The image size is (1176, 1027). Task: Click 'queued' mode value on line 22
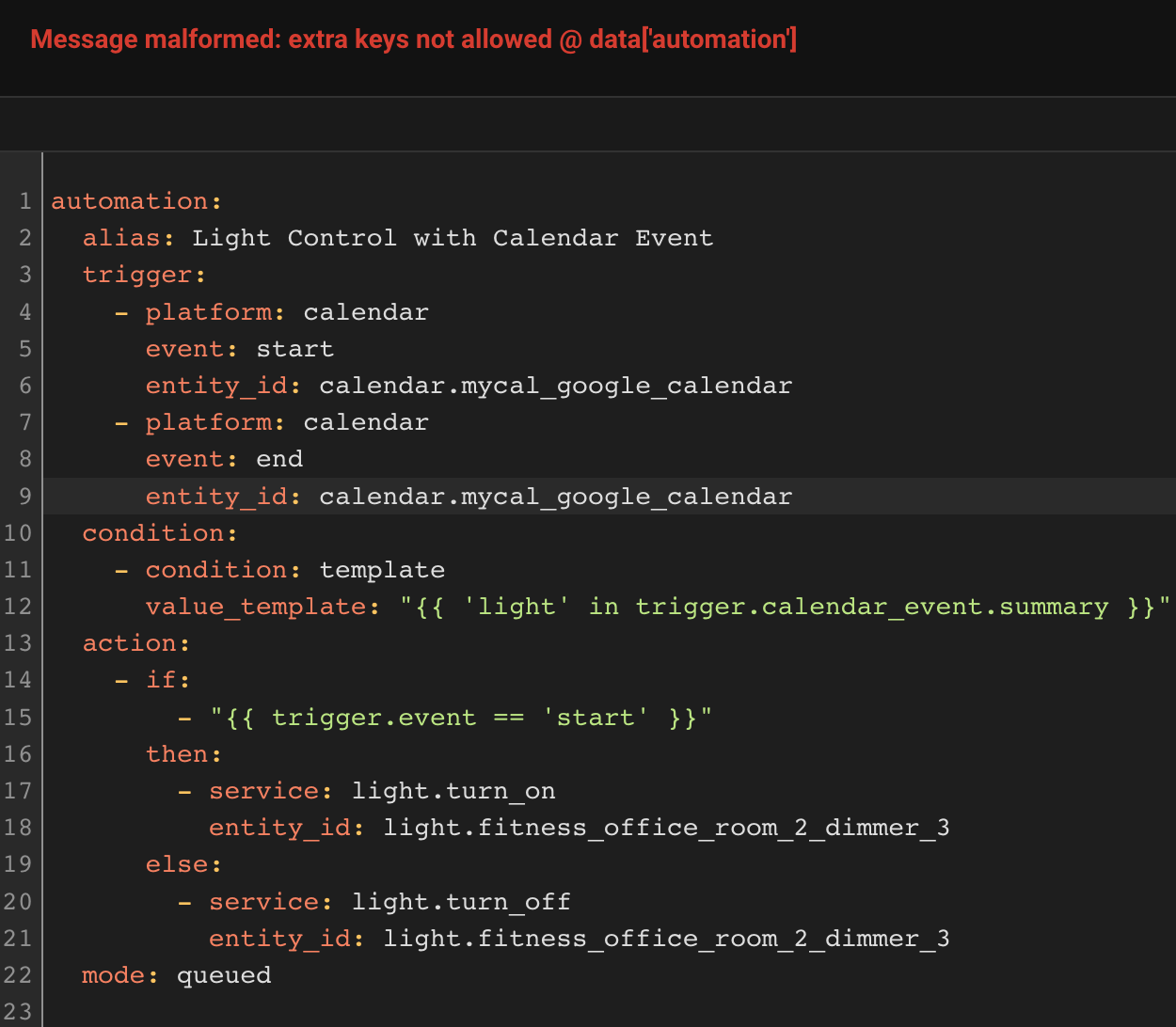pos(224,975)
